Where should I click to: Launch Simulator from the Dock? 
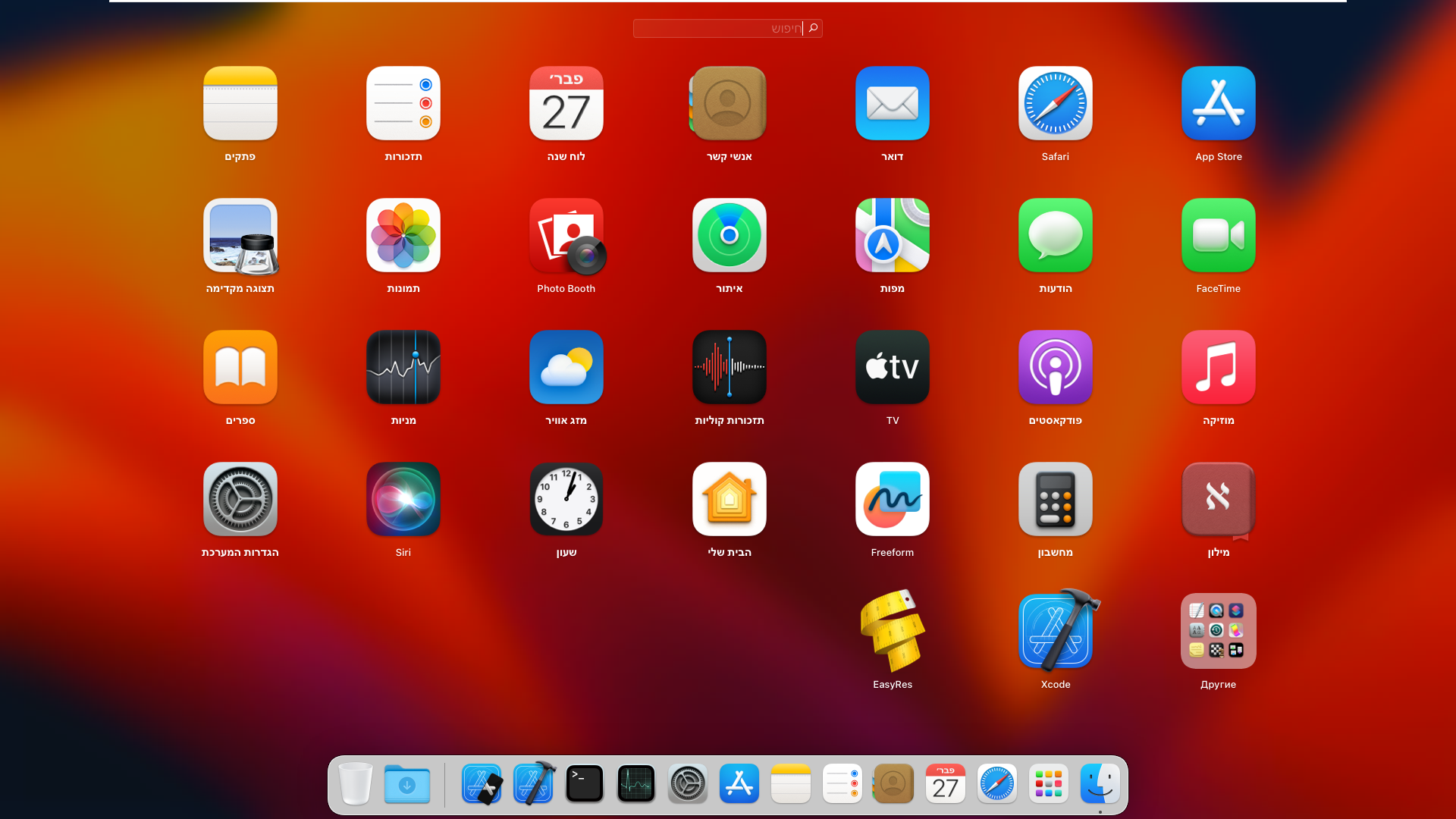tap(482, 783)
